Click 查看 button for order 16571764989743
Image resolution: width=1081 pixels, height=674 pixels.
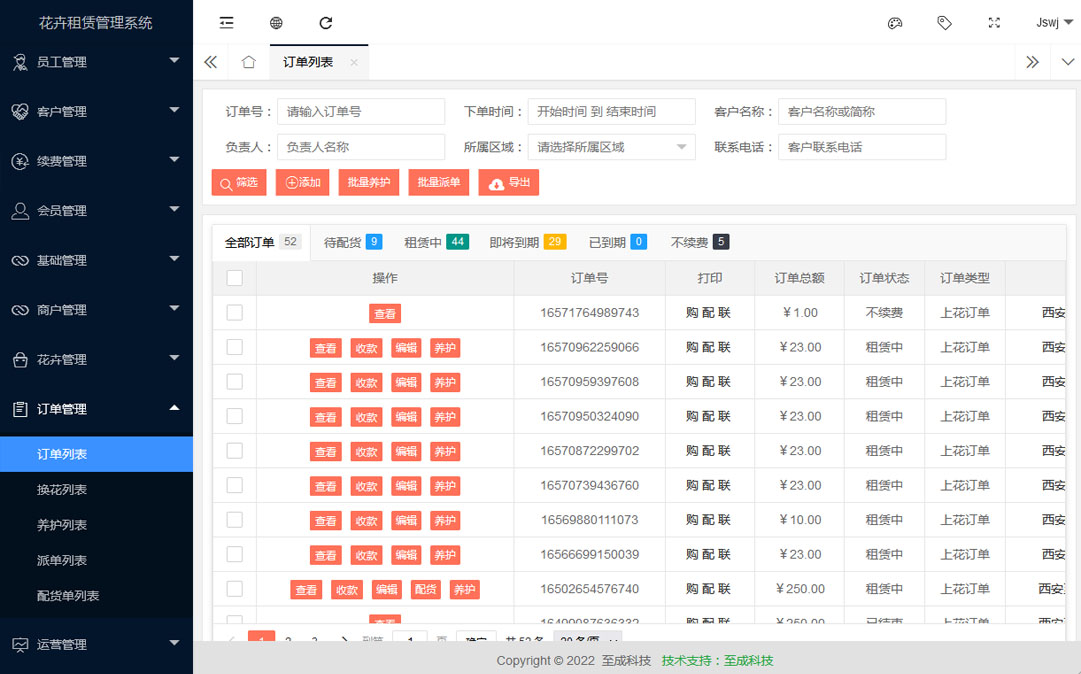pos(385,314)
